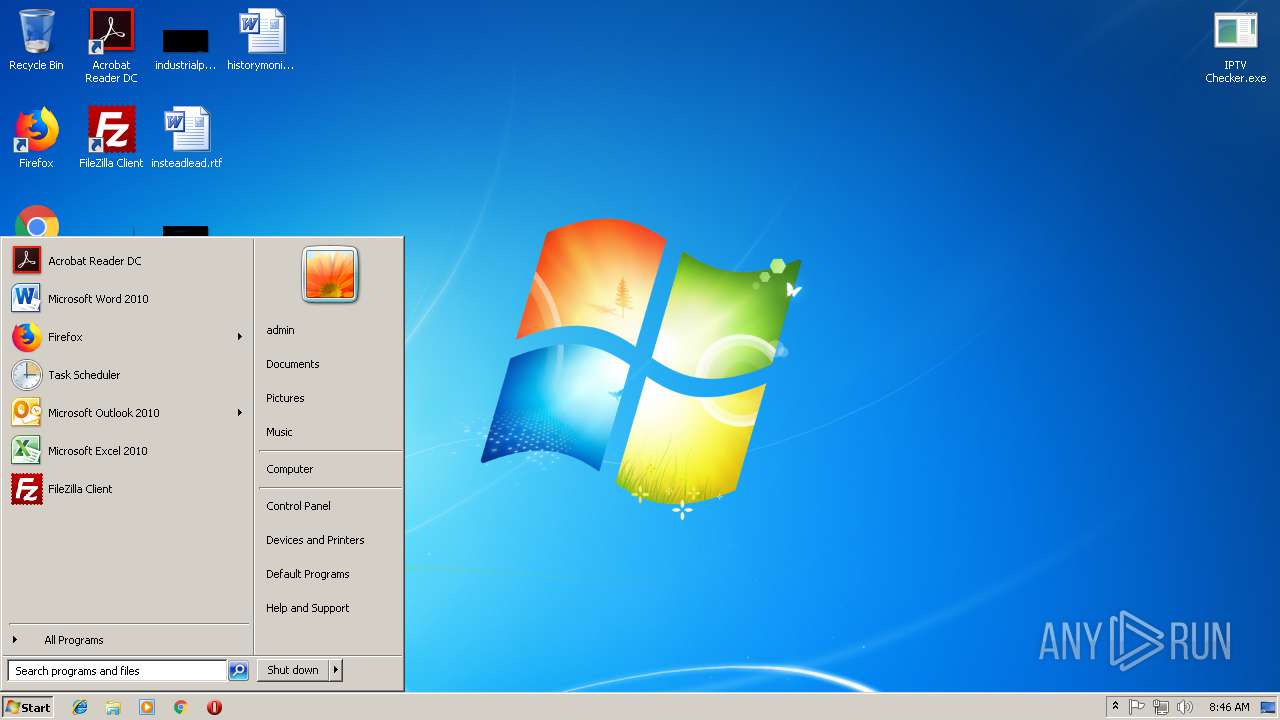Click the search magnifier button
The image size is (1280, 720).
(238, 671)
